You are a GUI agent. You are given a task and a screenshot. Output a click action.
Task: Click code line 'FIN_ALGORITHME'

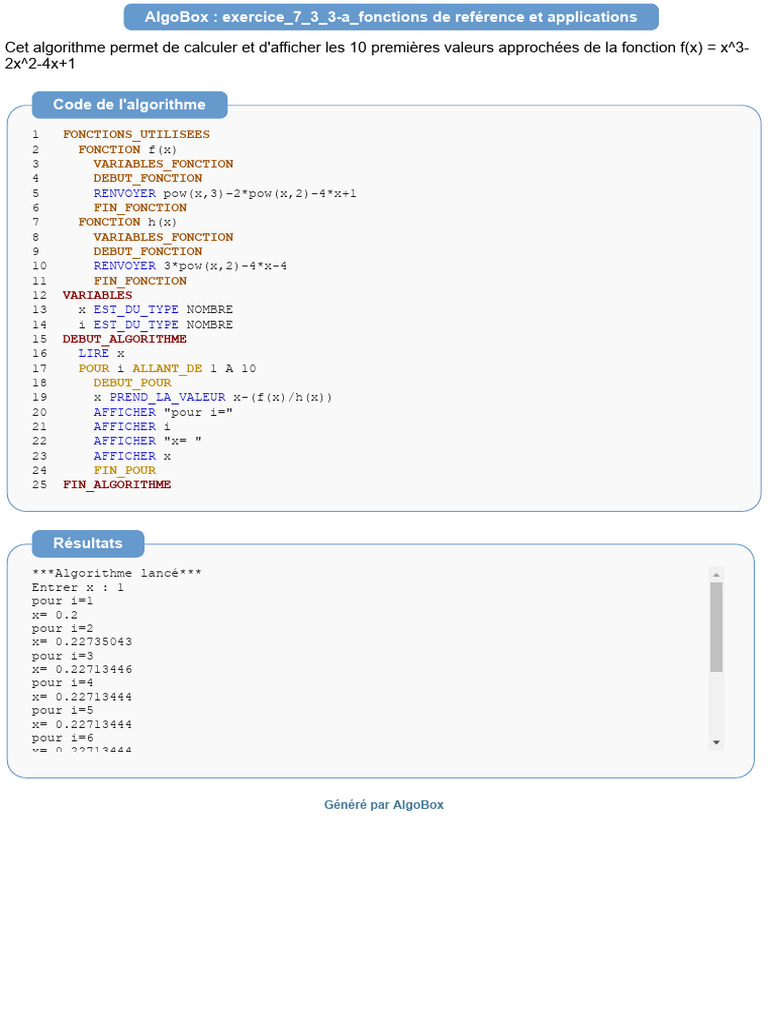[x=117, y=485]
